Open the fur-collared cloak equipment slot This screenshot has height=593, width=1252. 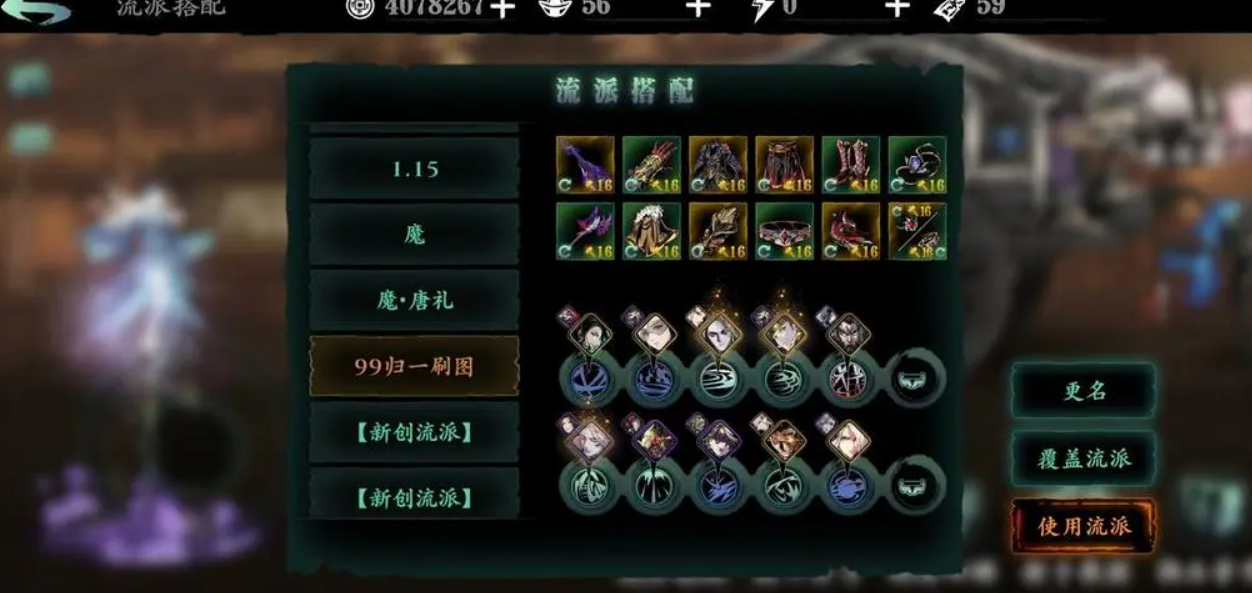pyautogui.click(x=651, y=231)
